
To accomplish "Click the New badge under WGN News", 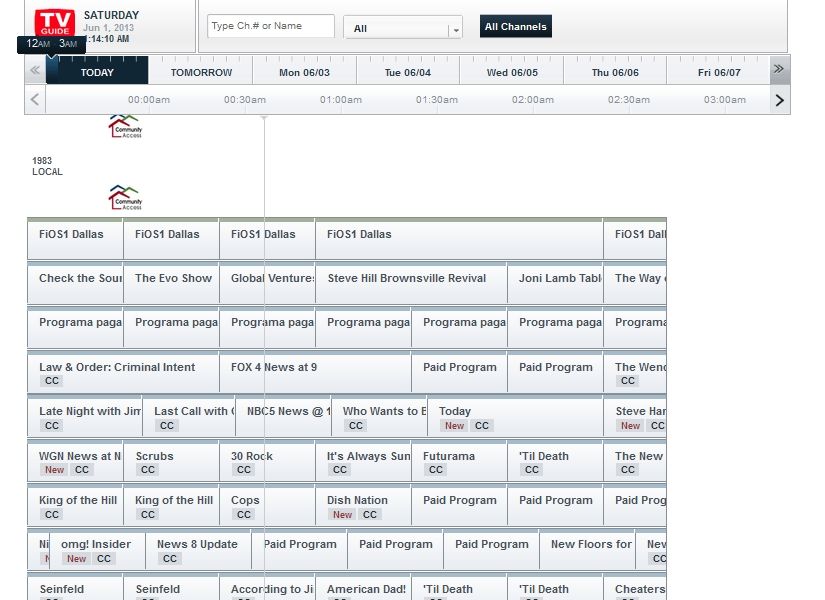I will tap(54, 469).
